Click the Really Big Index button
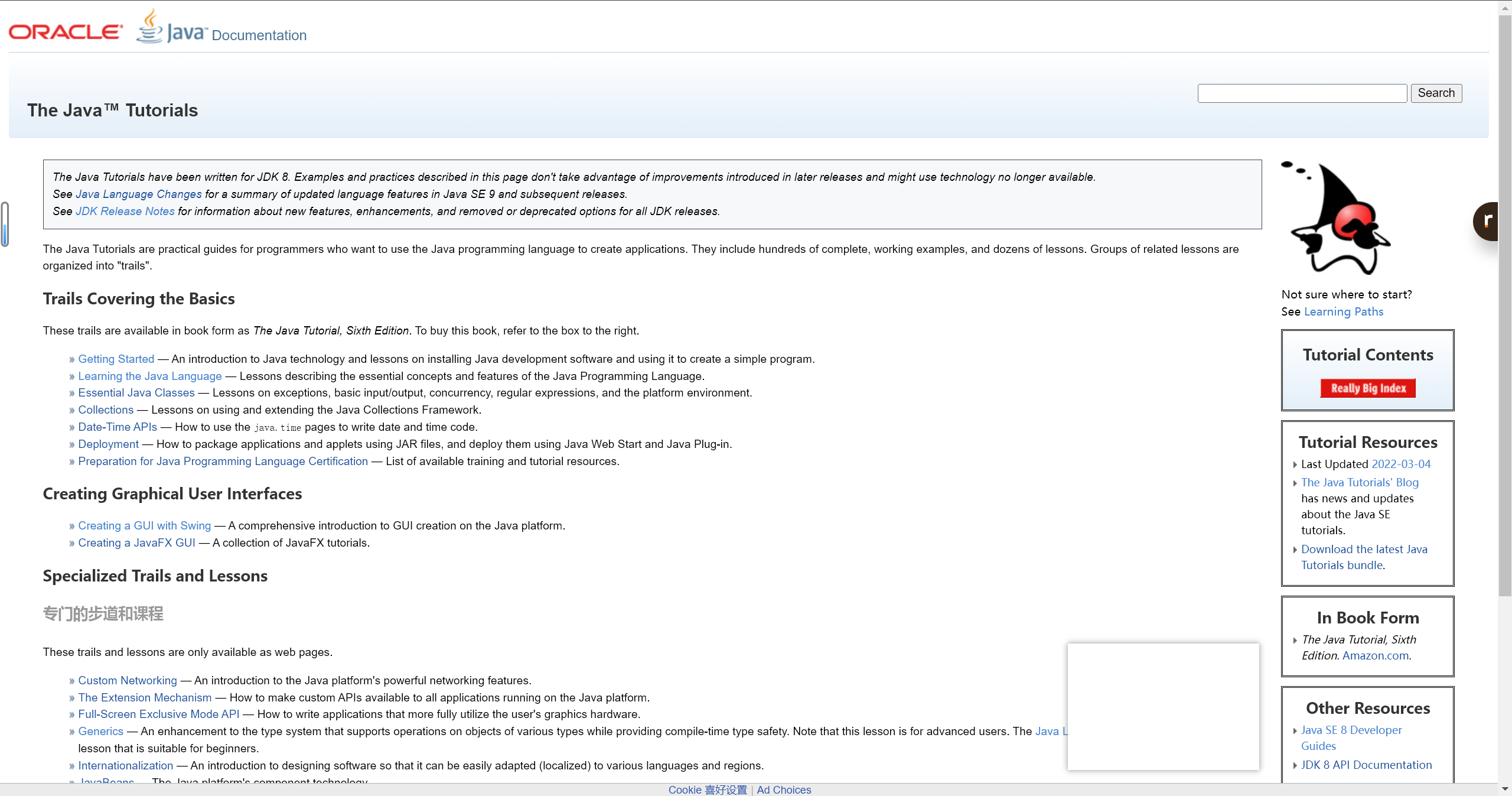1512x796 pixels. (1367, 388)
